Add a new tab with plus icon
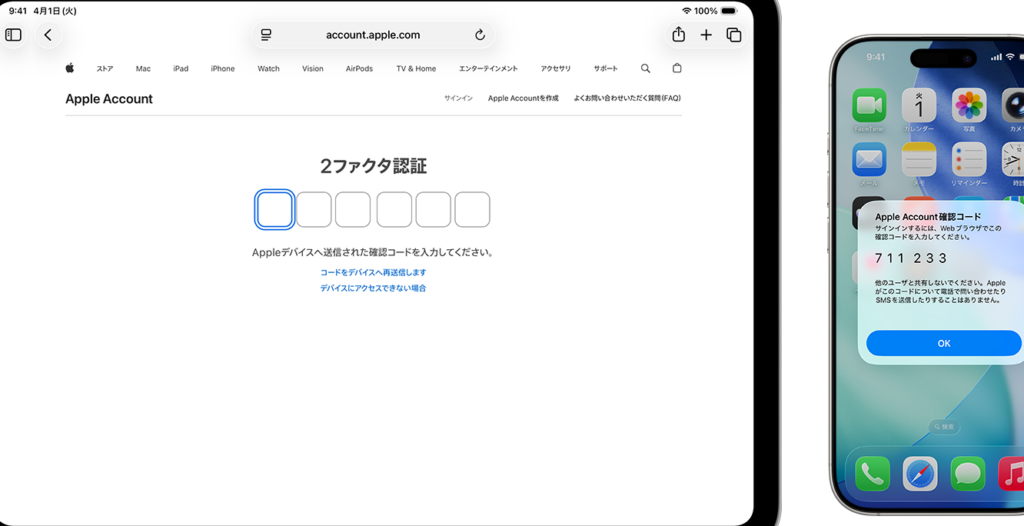This screenshot has width=1024, height=526. coord(706,35)
